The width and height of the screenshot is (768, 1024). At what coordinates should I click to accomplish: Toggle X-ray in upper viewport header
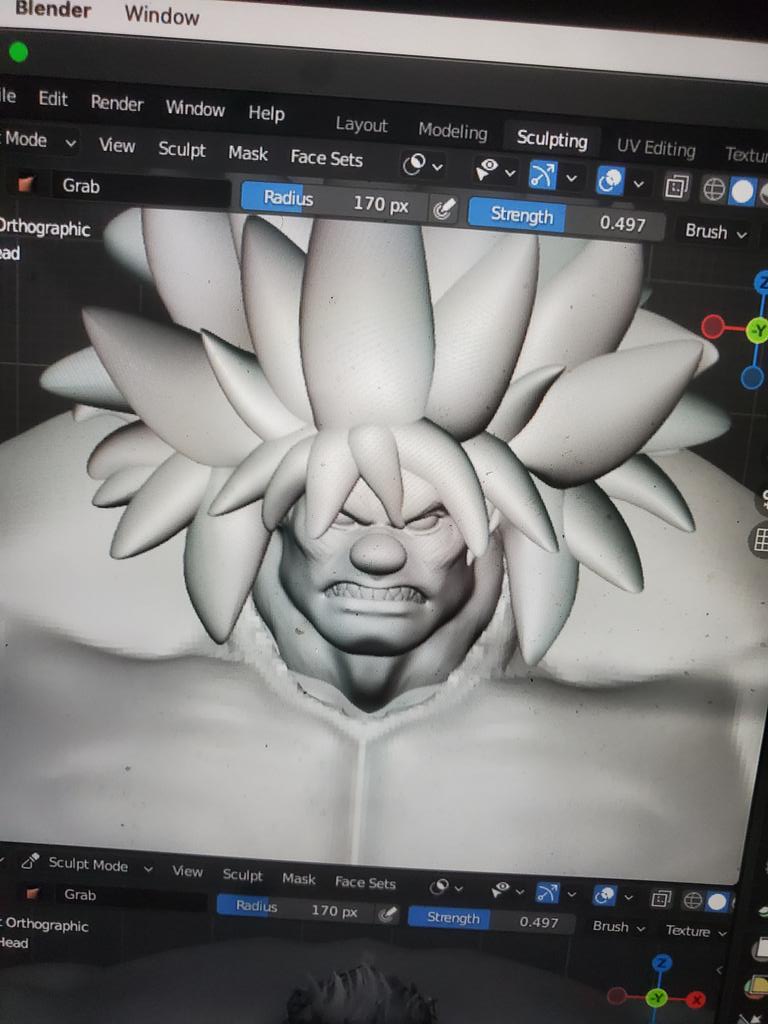pyautogui.click(x=676, y=187)
